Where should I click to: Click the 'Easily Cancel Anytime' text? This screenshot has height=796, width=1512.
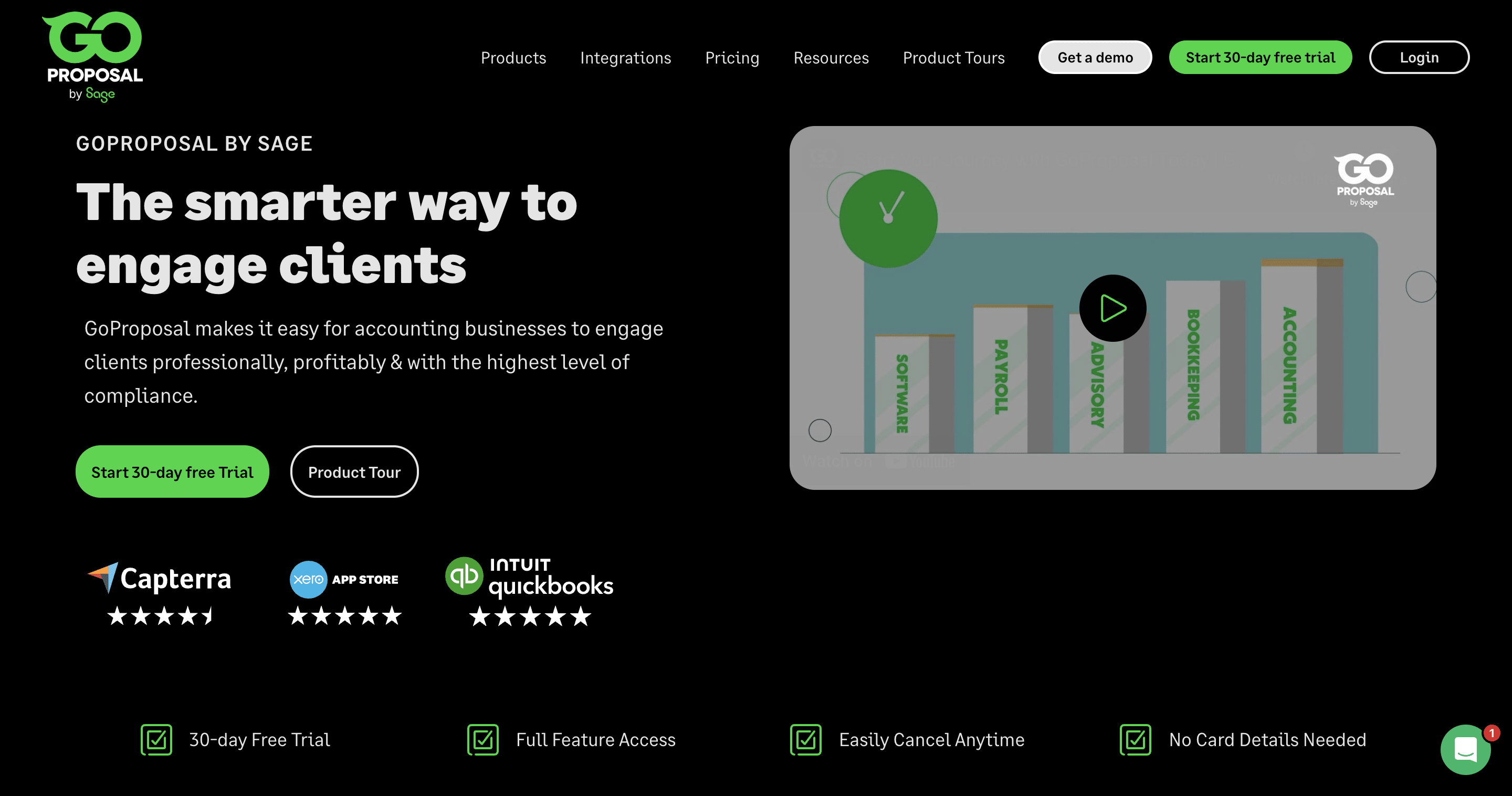(x=931, y=740)
